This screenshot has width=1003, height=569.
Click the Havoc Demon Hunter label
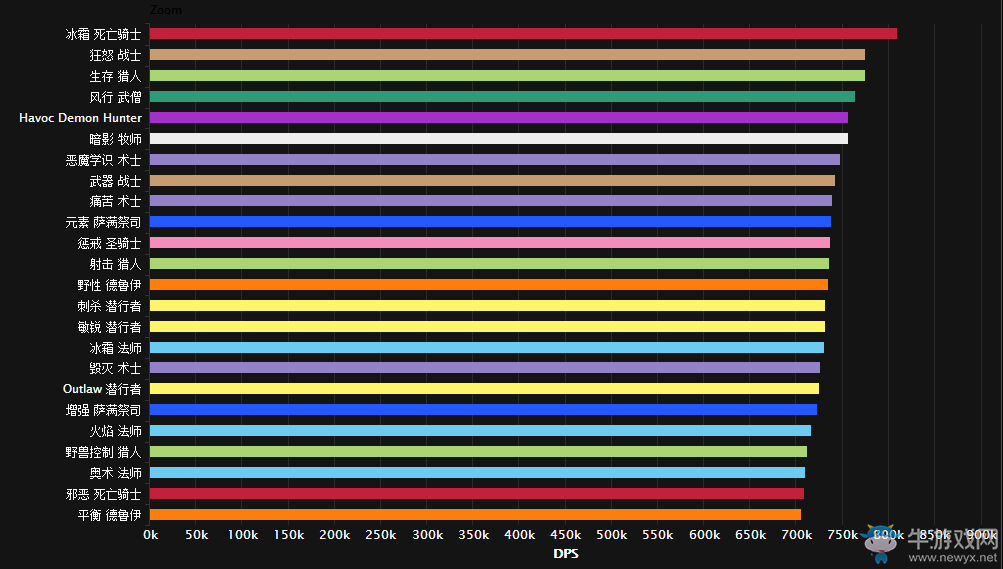(80, 118)
